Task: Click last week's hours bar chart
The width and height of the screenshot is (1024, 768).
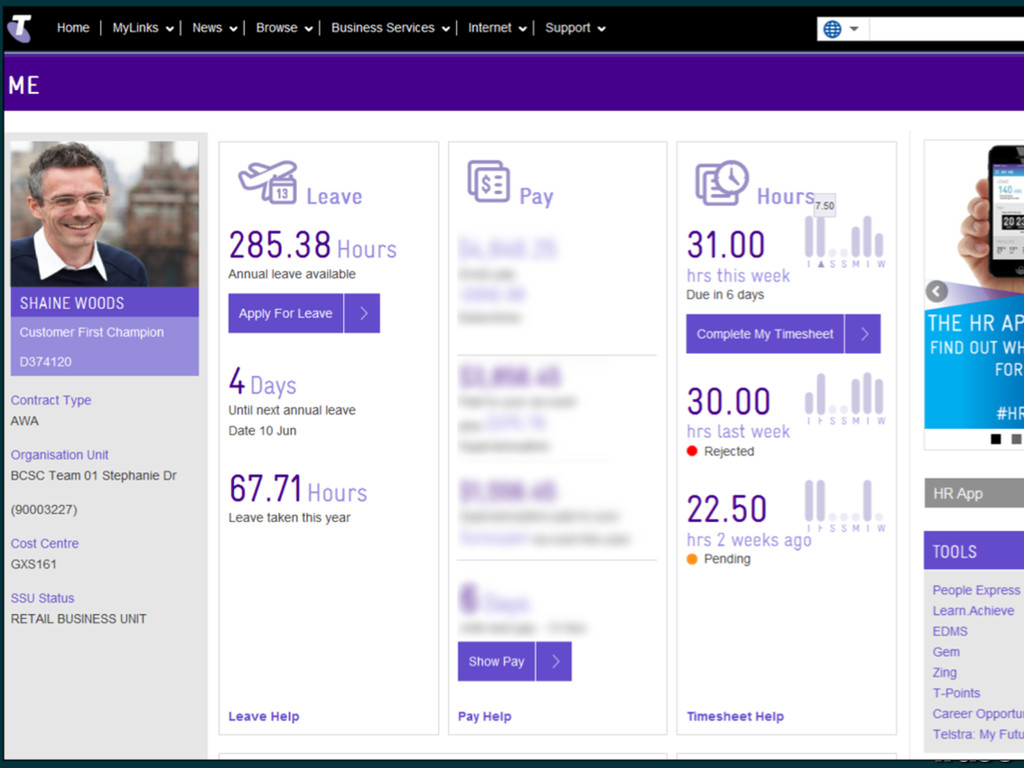Action: (845, 398)
